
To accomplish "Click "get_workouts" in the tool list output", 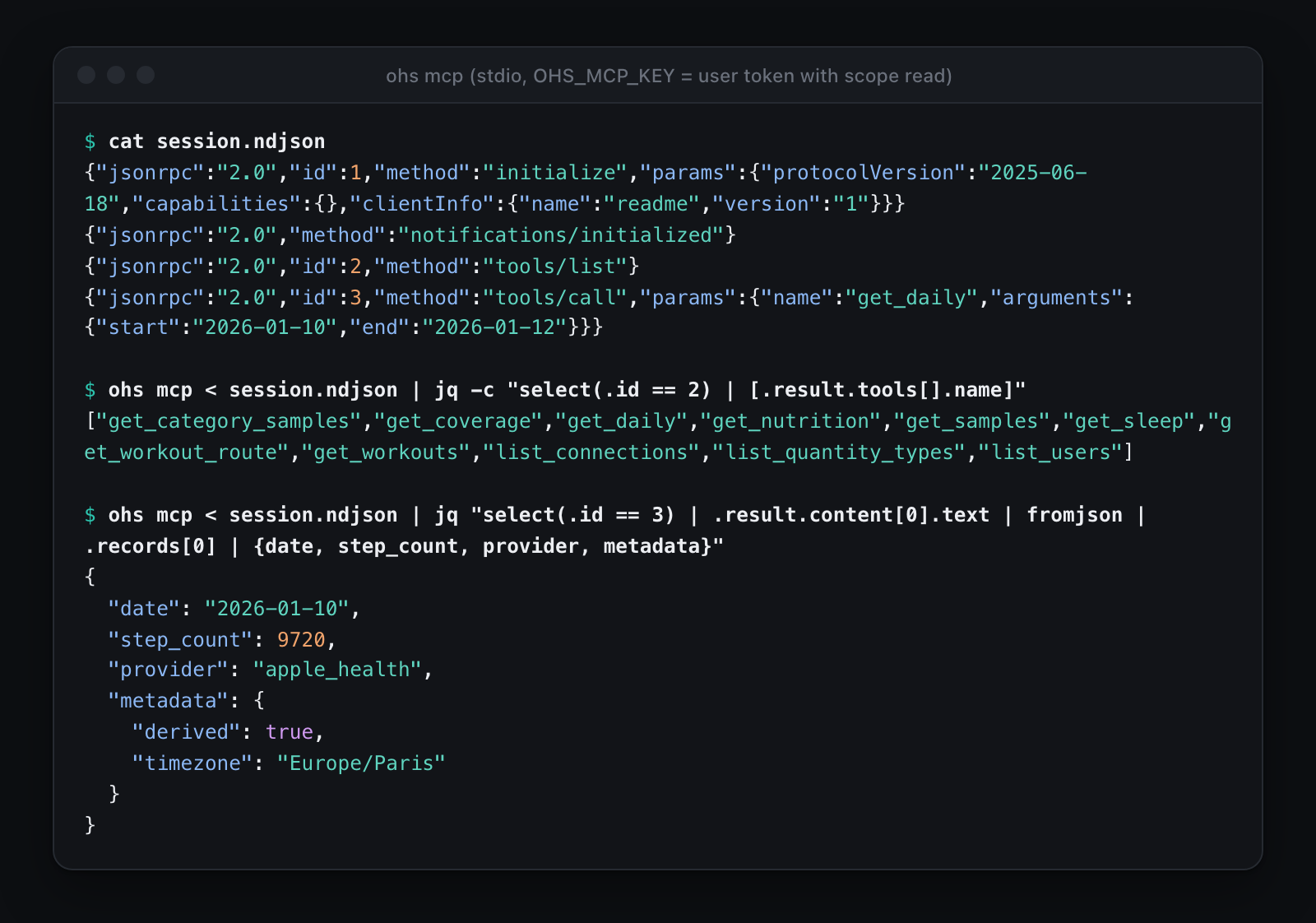I will (x=386, y=452).
